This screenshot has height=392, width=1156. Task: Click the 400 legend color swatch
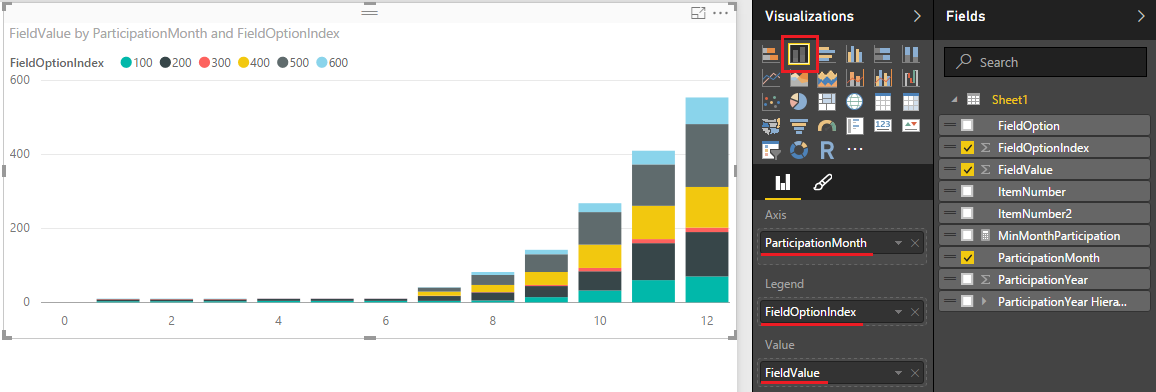tap(243, 63)
